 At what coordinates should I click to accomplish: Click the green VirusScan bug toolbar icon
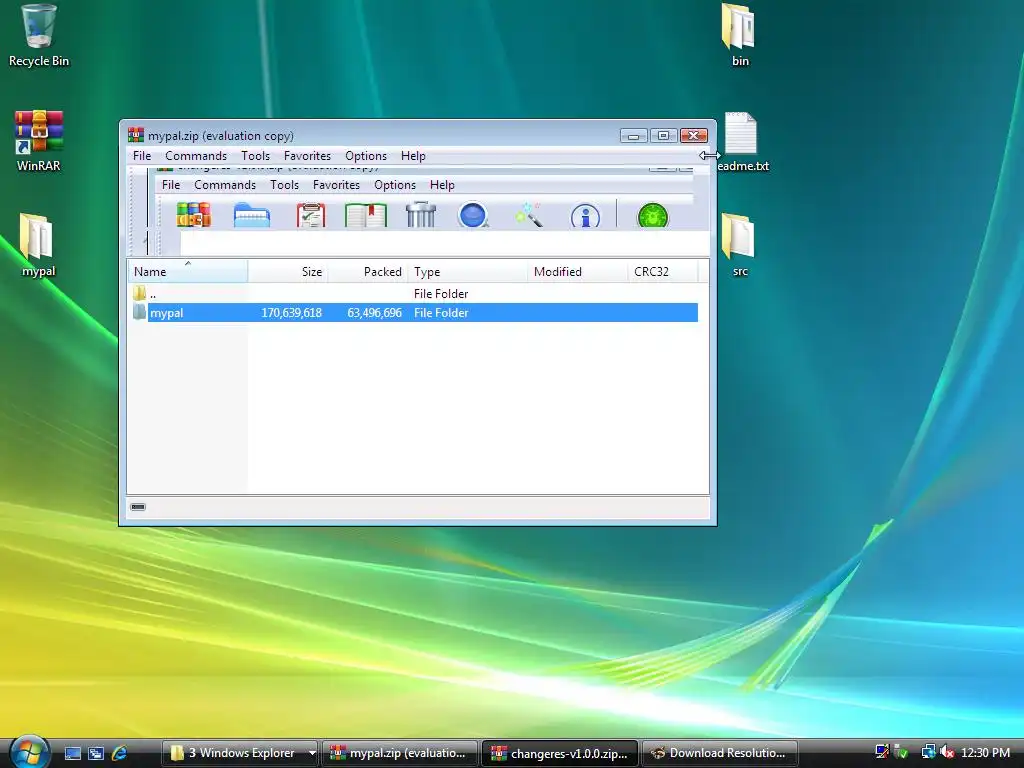pos(652,216)
